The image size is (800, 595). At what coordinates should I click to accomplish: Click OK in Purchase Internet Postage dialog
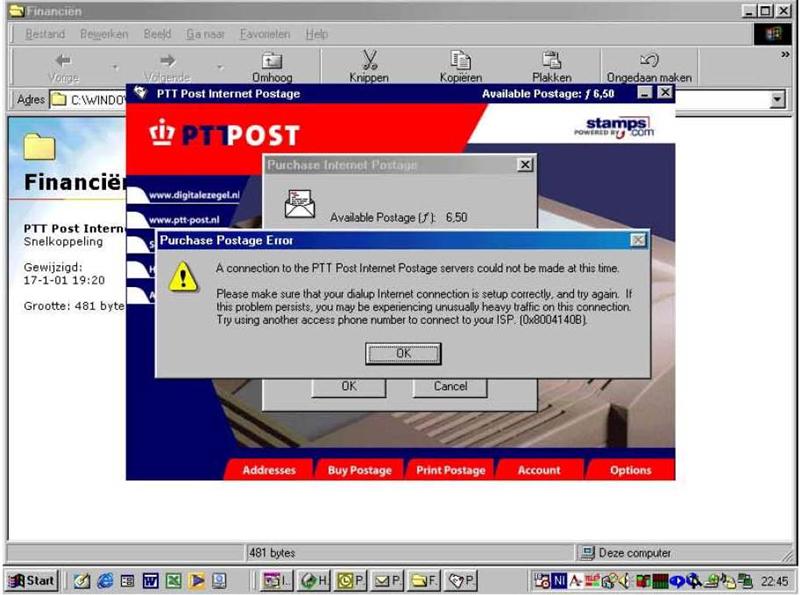[349, 386]
